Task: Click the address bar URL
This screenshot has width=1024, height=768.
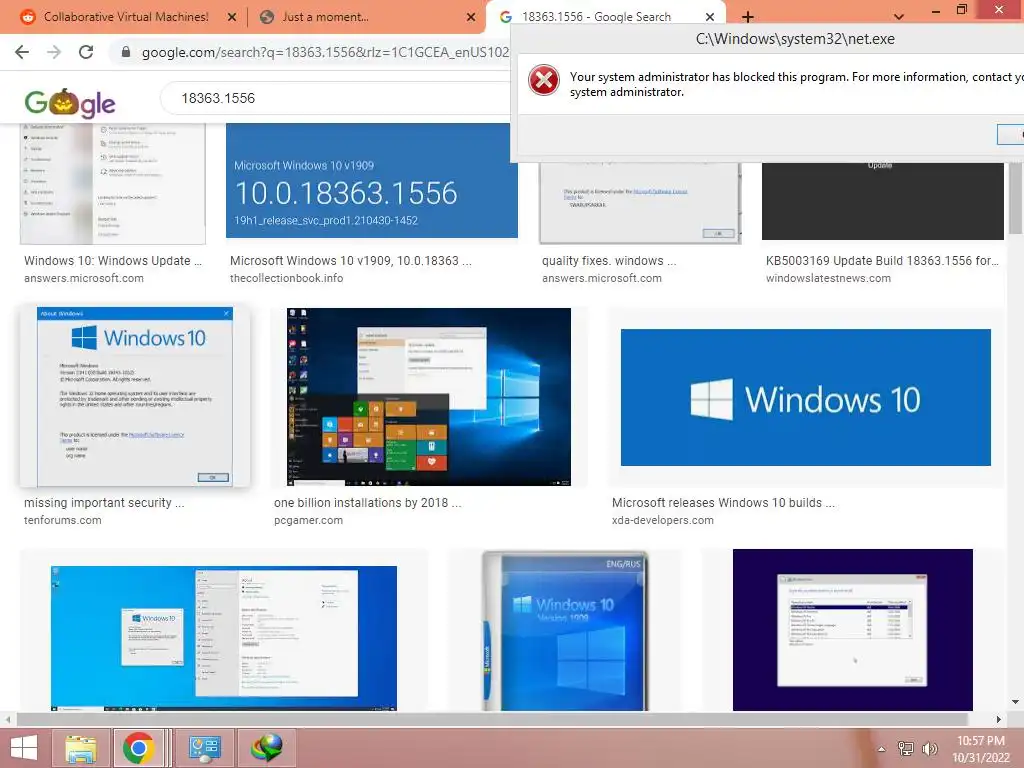Action: click(x=325, y=52)
